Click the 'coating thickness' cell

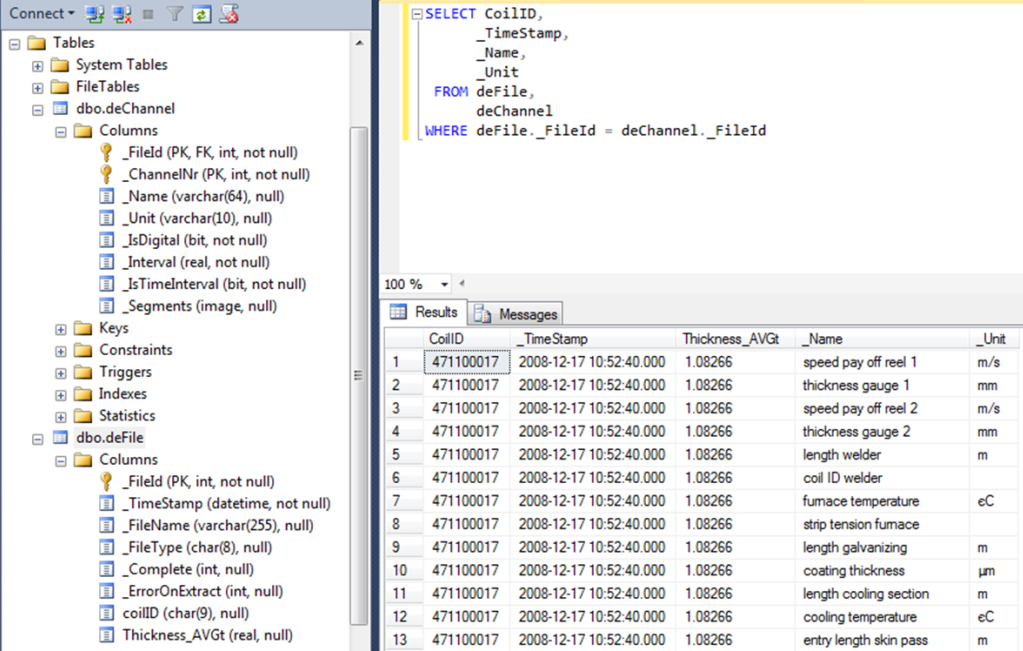click(x=882, y=571)
